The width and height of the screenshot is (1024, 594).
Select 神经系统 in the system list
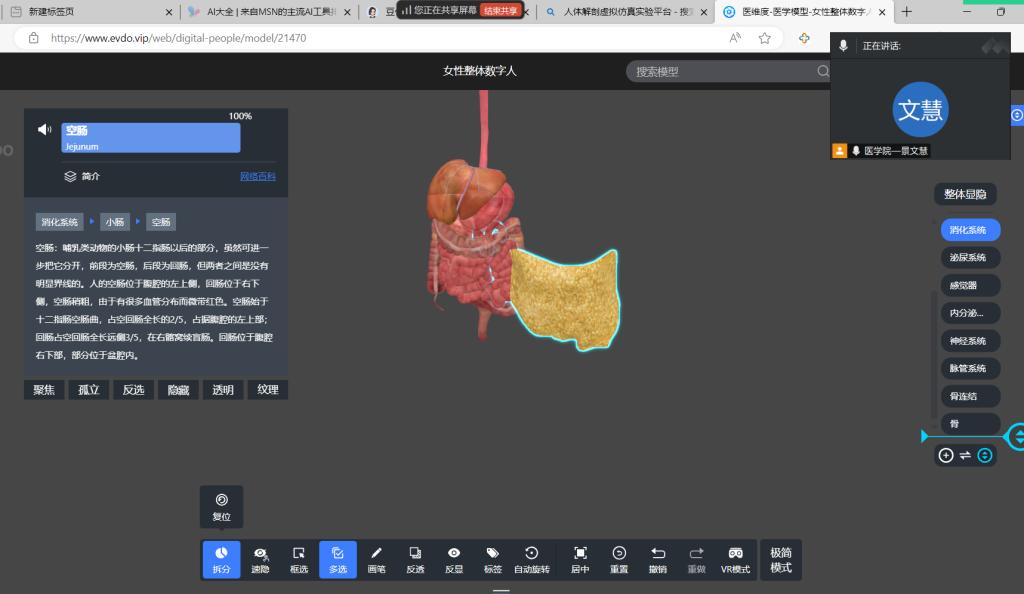click(x=968, y=341)
